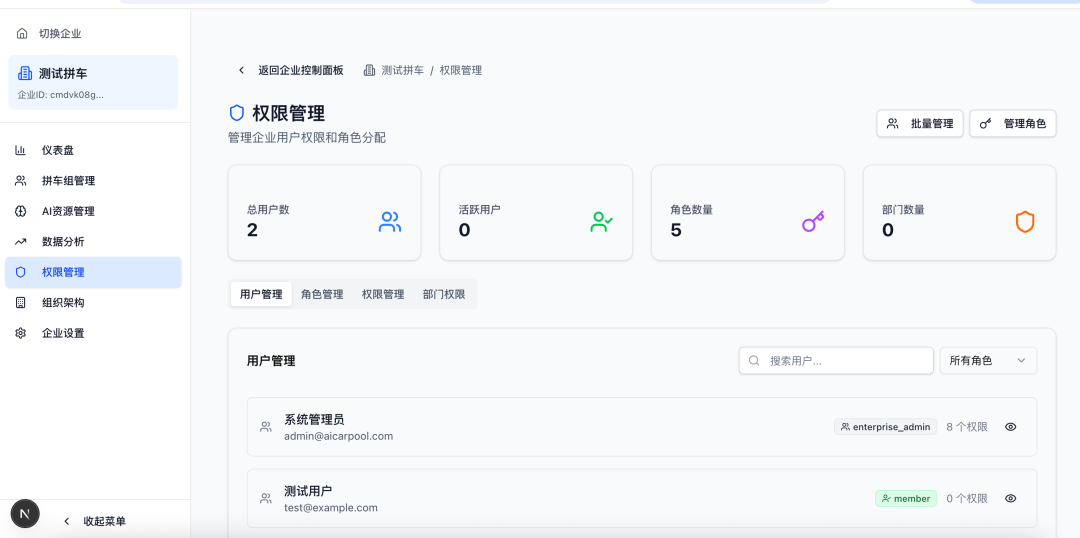The image size is (1080, 538).
Task: Click the user icon beside 测试用户
Action: click(x=266, y=498)
